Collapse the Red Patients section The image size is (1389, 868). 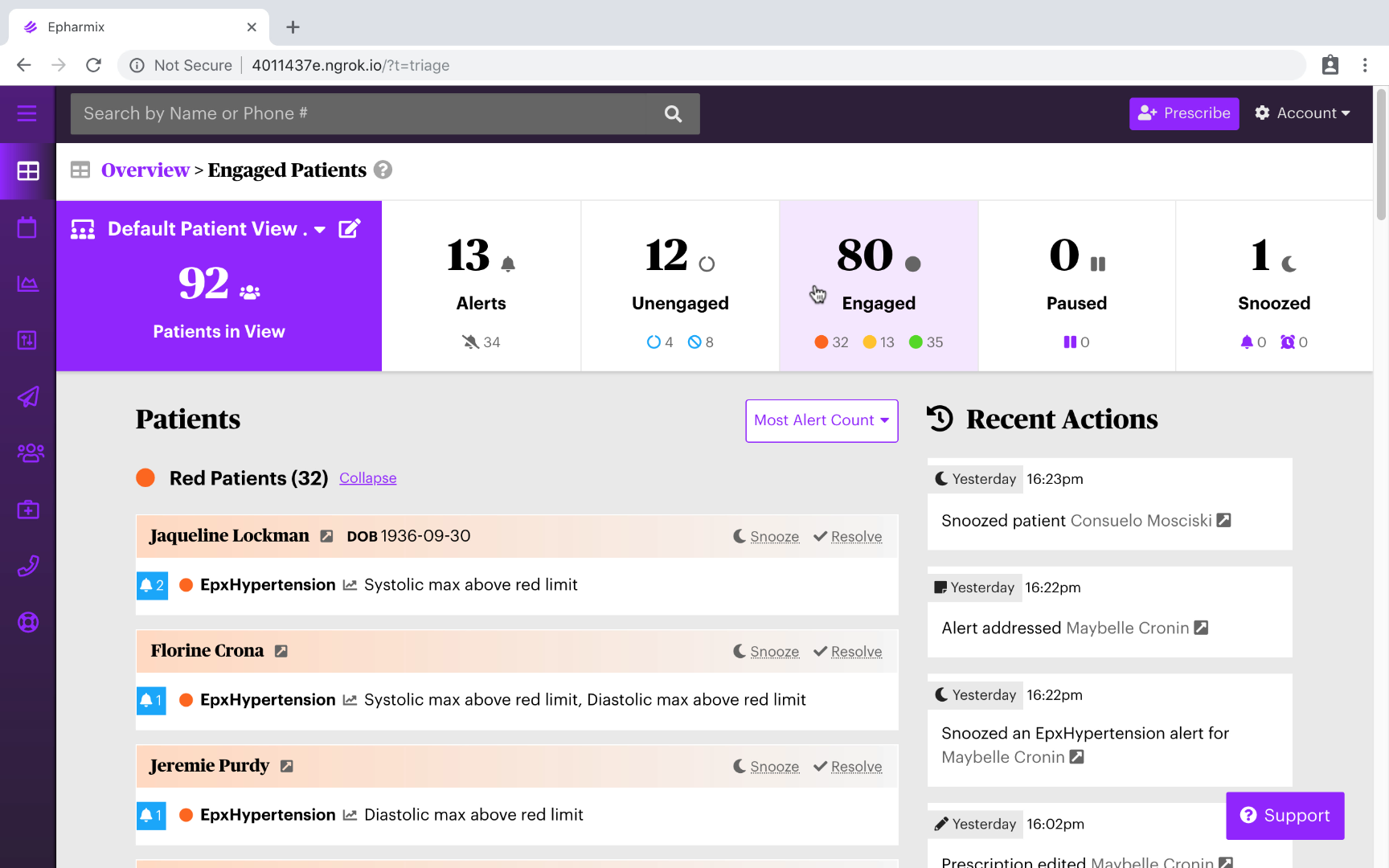pyautogui.click(x=368, y=478)
